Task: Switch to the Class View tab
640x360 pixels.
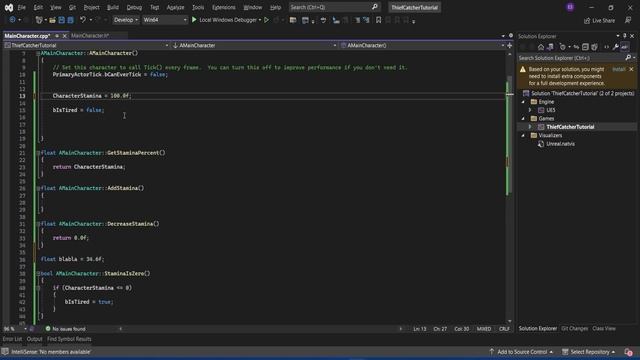Action: (x=604, y=329)
